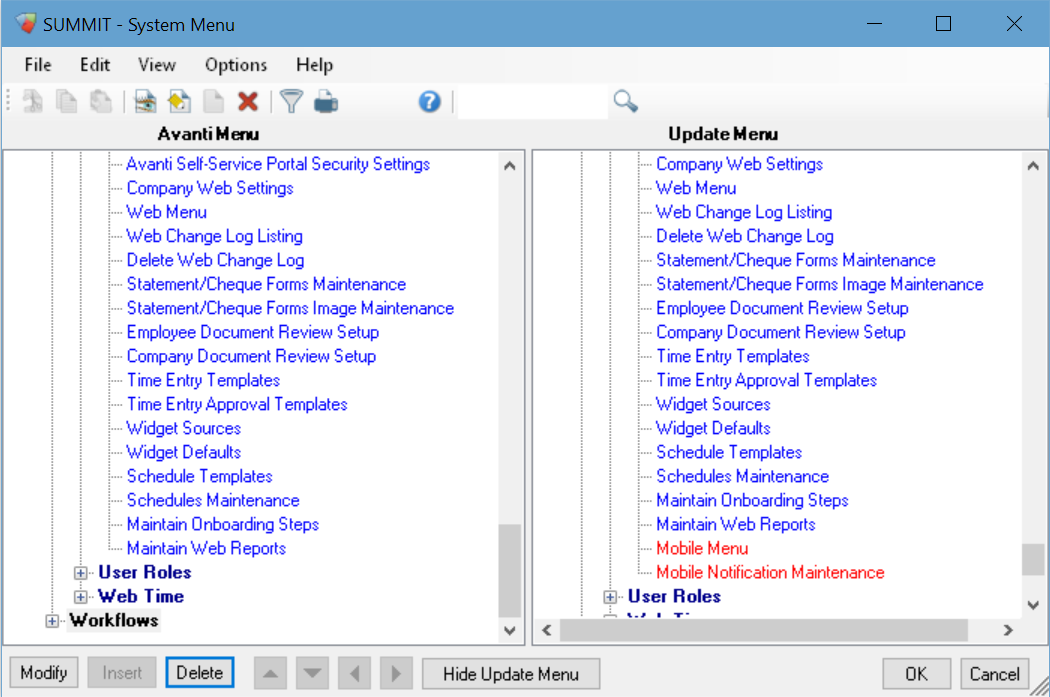Select Widget Sources in Update Menu
The image size is (1050, 697).
[712, 404]
